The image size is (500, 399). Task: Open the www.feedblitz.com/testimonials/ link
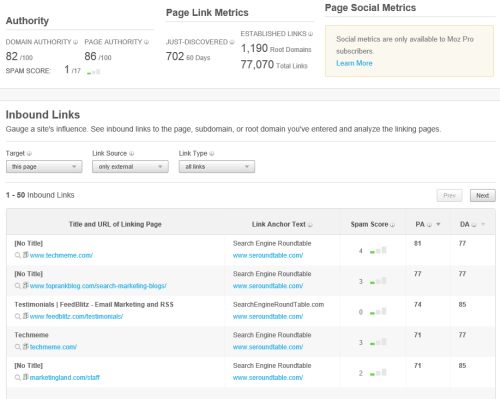76,317
